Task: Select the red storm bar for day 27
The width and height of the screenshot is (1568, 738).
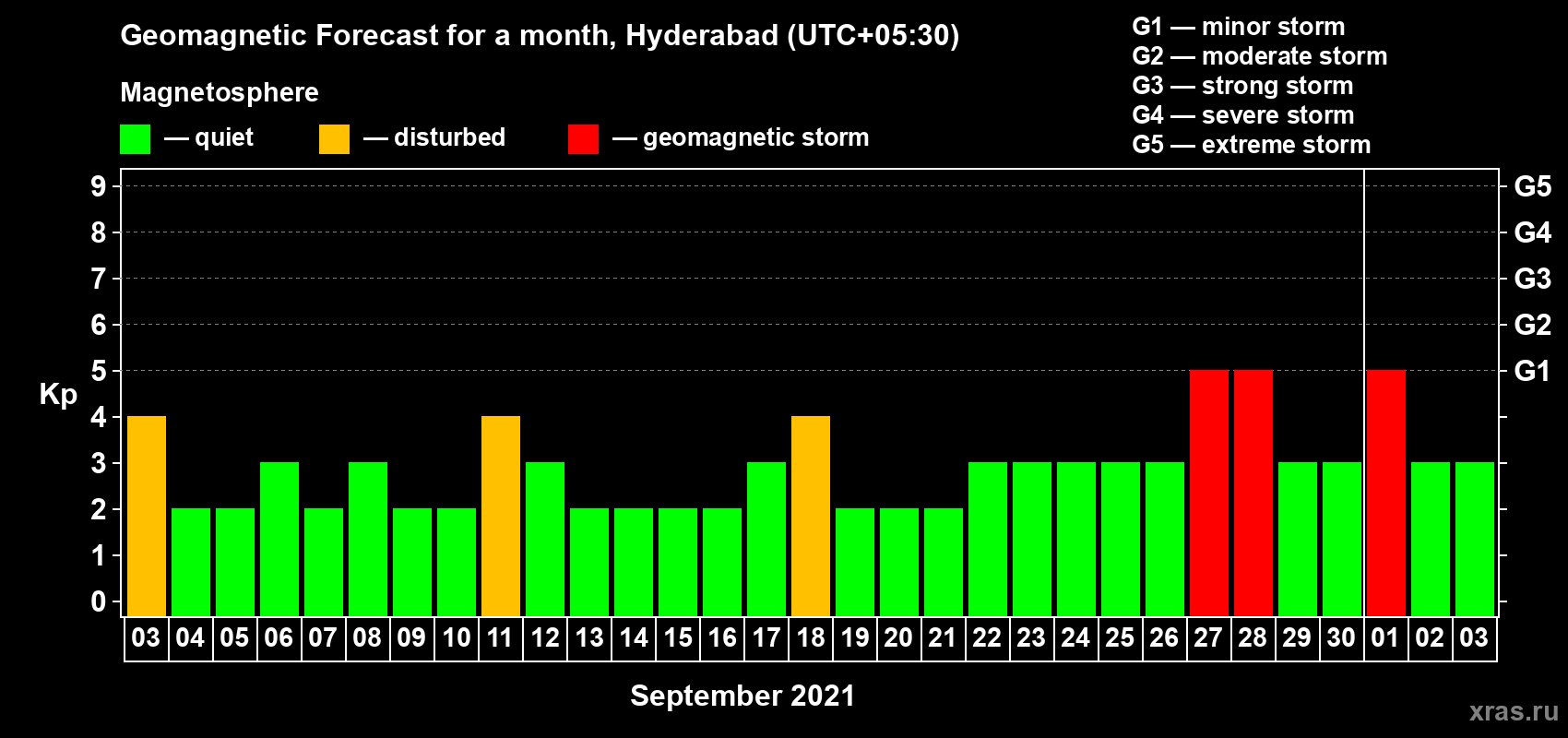Action: [x=1209, y=494]
